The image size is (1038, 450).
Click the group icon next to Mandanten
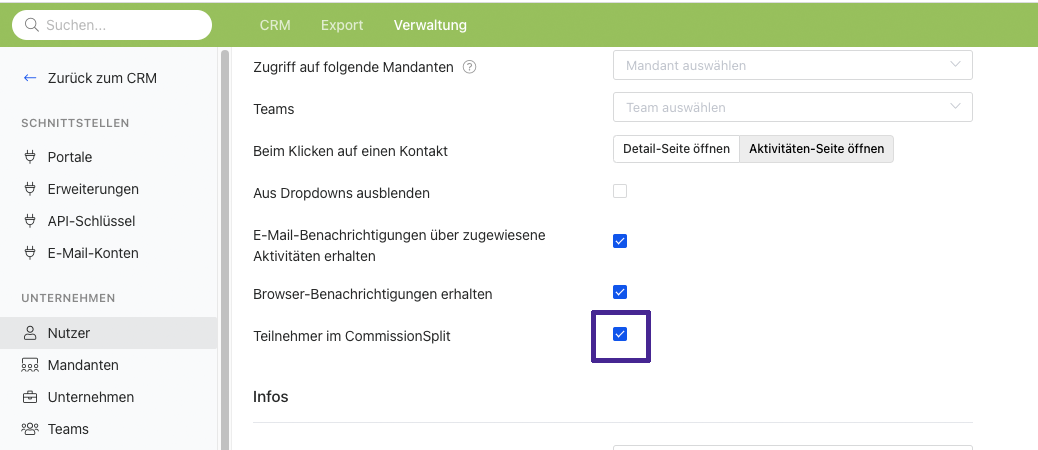[30, 365]
